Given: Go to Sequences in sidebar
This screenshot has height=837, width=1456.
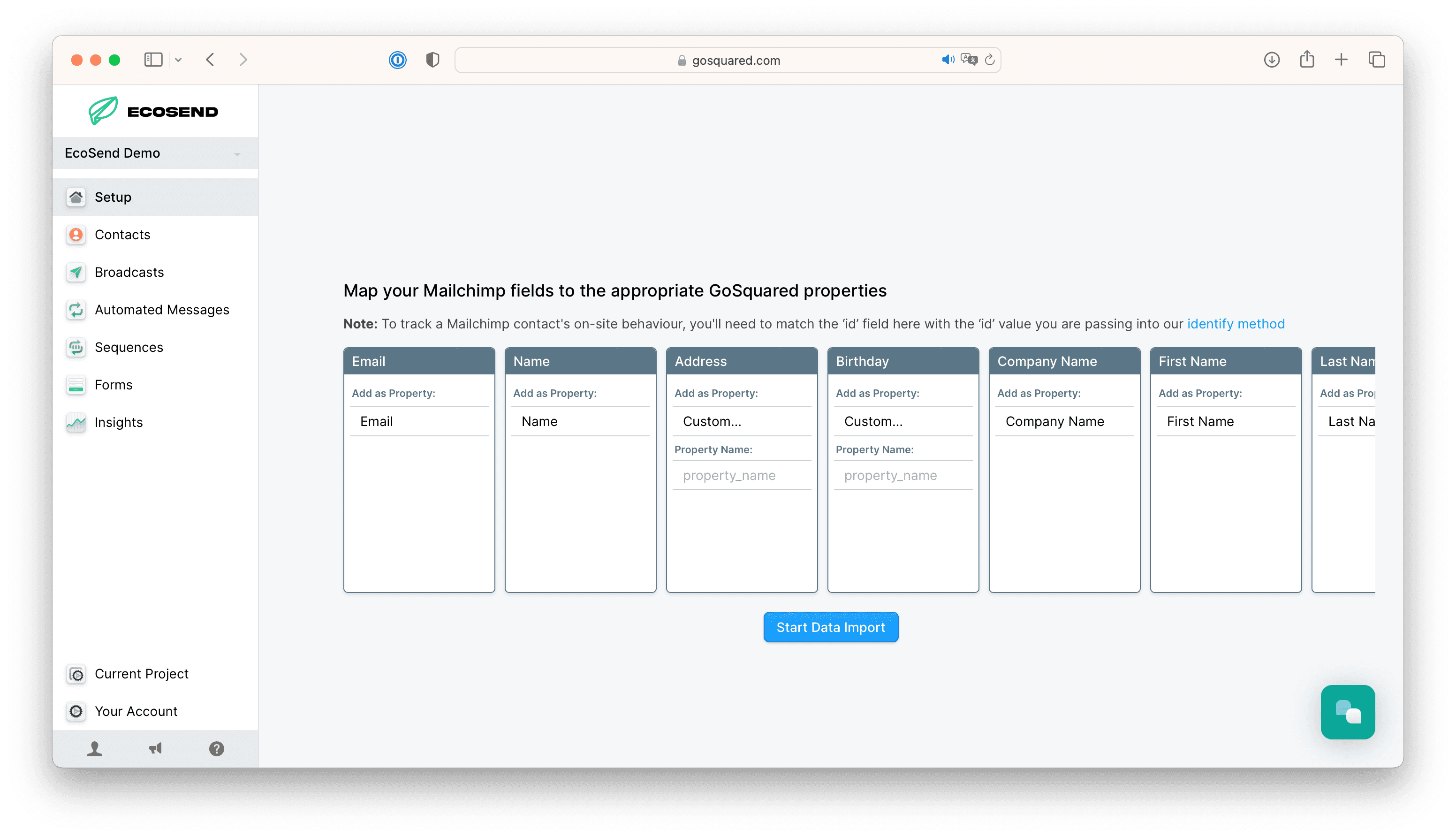Looking at the screenshot, I should [x=155, y=347].
